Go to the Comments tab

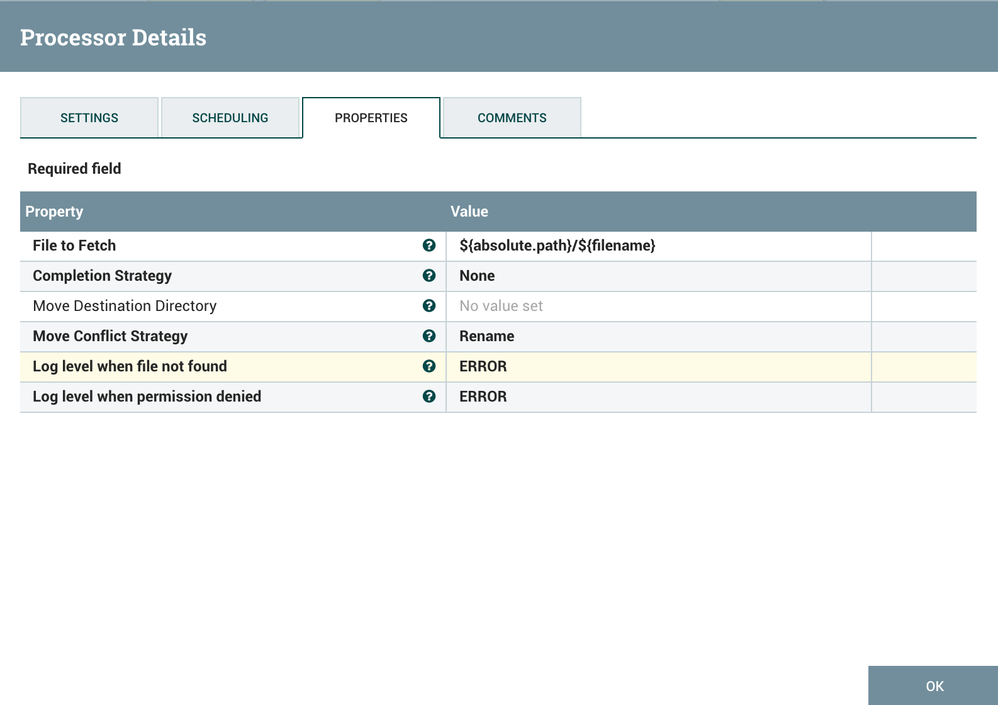coord(512,118)
